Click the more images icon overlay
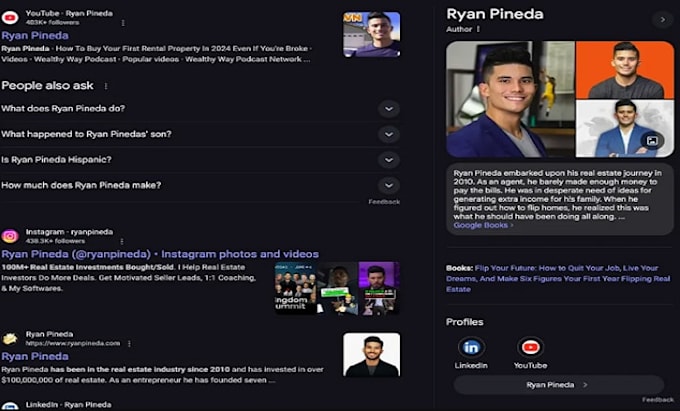The image size is (680, 411). (x=652, y=141)
